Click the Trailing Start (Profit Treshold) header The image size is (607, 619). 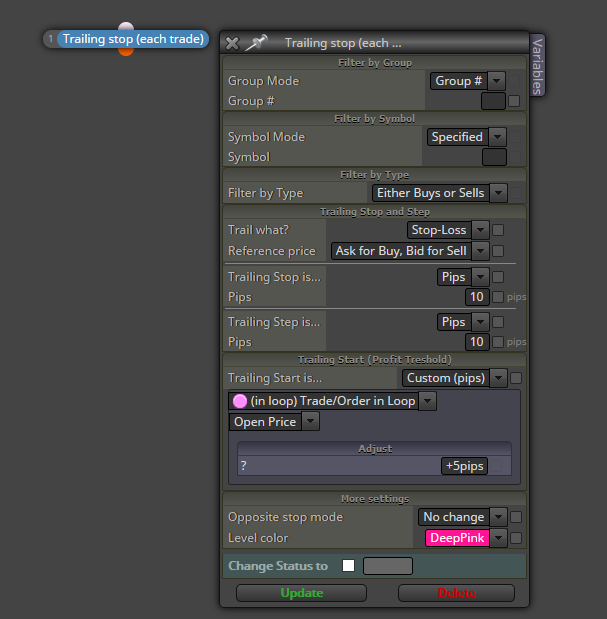click(375, 360)
